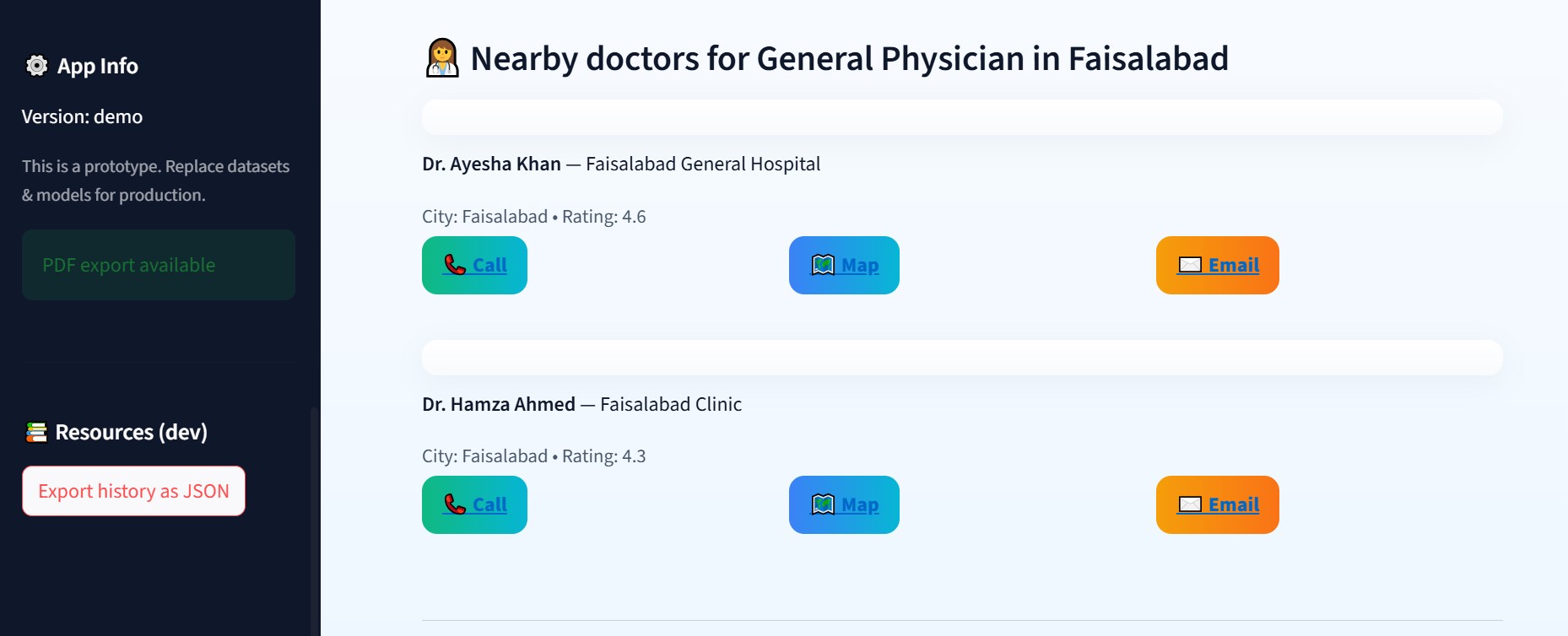Click the phone icon in Dr. Hamza Ahmed's Call button
Screen dimensions: 1568x636
tap(453, 504)
